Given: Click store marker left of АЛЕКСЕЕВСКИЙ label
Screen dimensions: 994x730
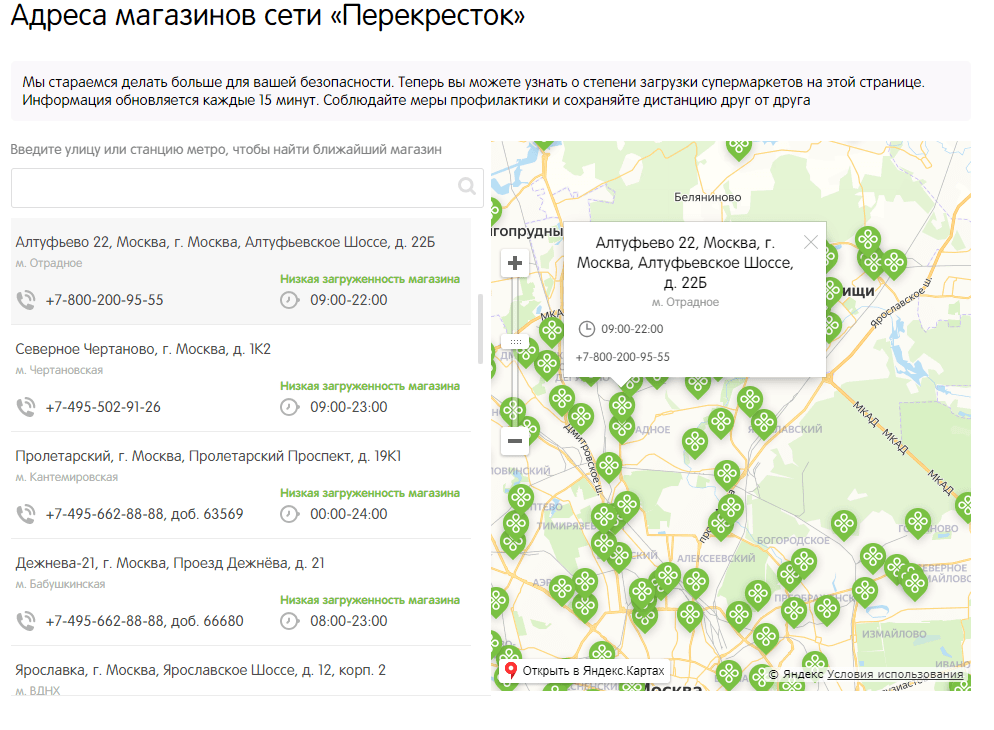Looking at the screenshot, I should coord(667,575).
